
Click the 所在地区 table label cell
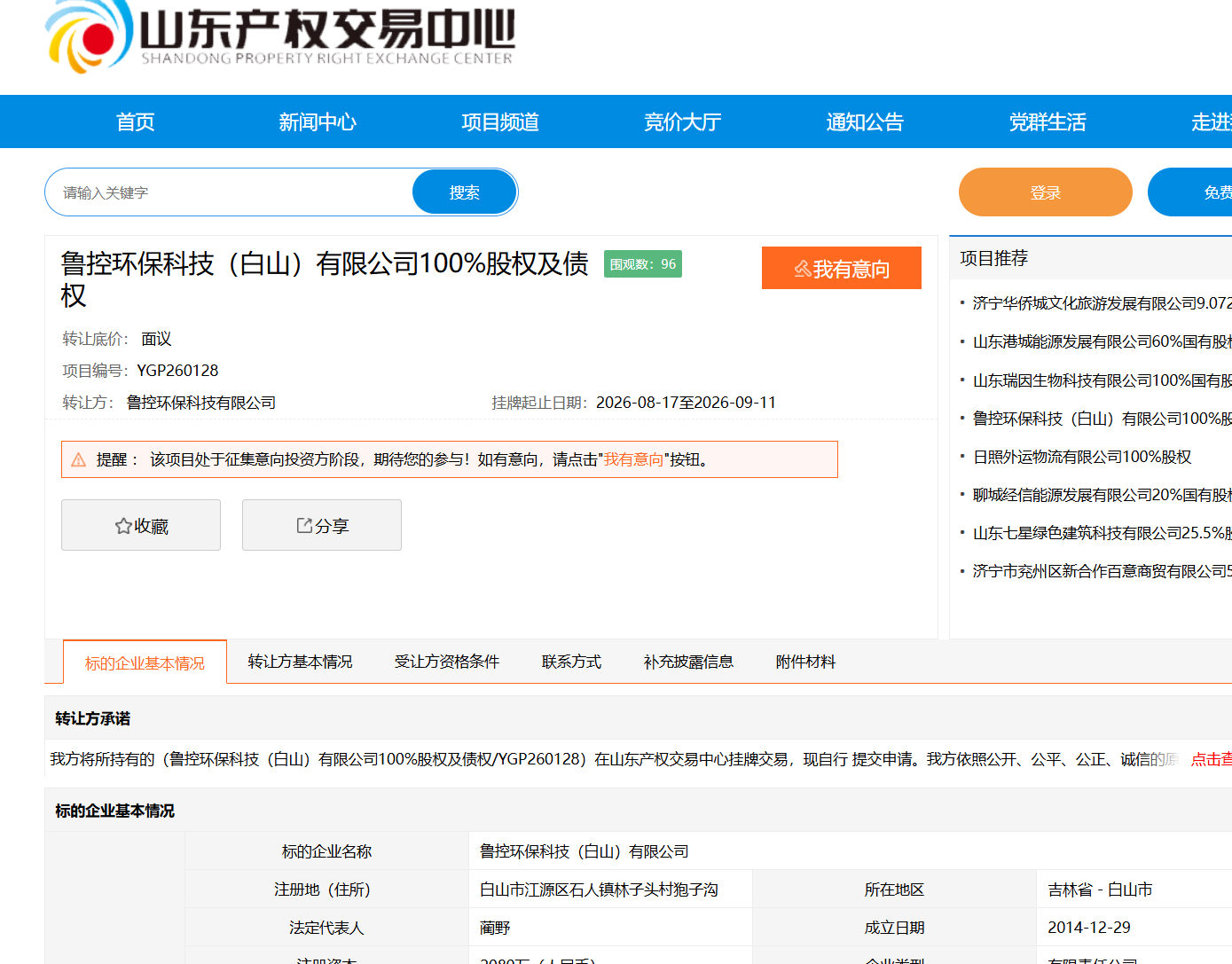pos(894,890)
